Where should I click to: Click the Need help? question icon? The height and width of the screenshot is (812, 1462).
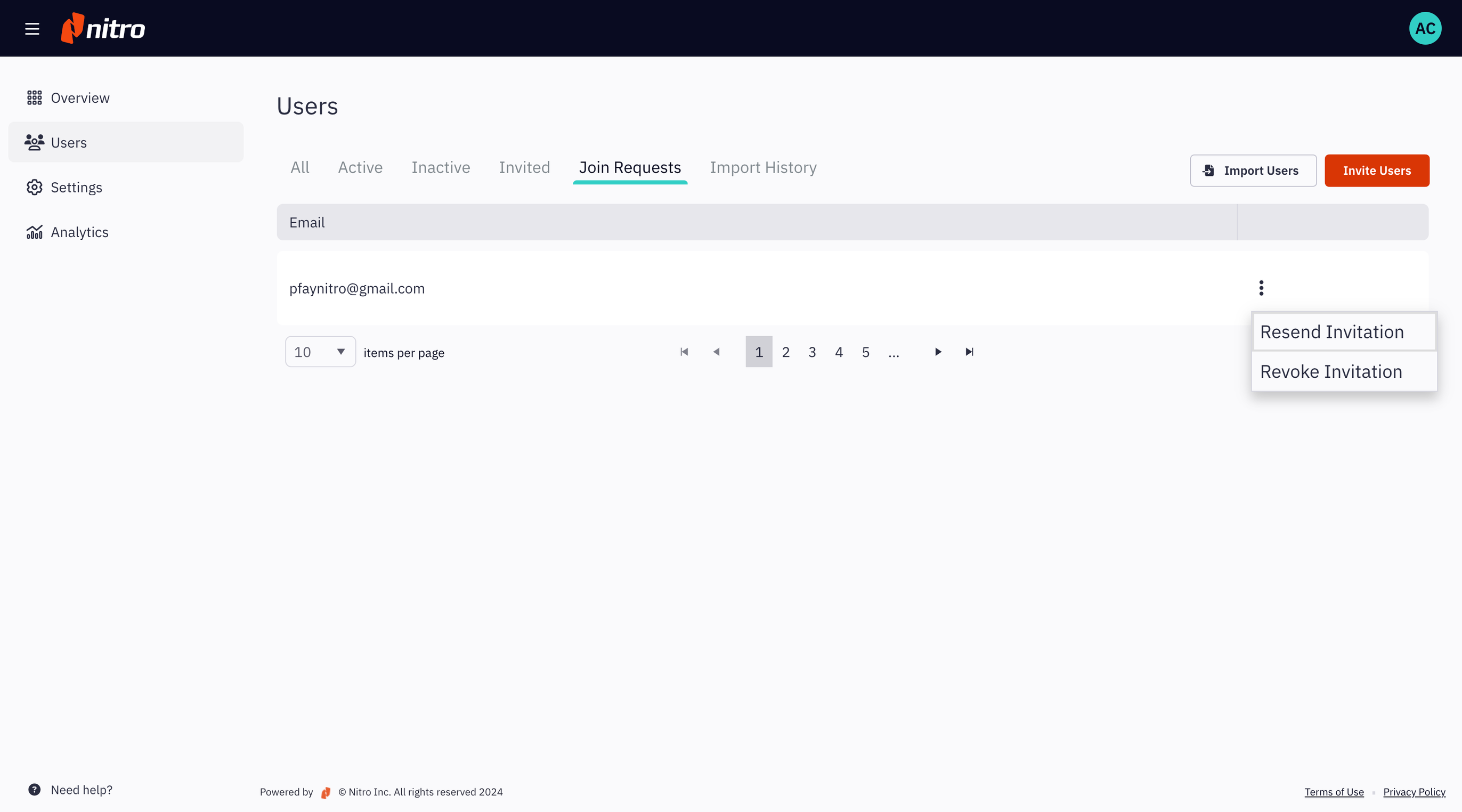35,789
